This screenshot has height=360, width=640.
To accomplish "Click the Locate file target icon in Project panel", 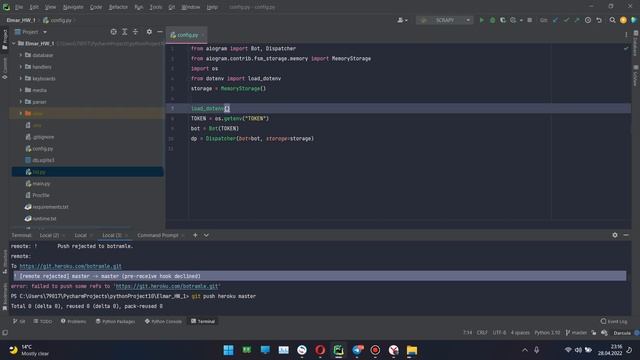I will tap(113, 32).
